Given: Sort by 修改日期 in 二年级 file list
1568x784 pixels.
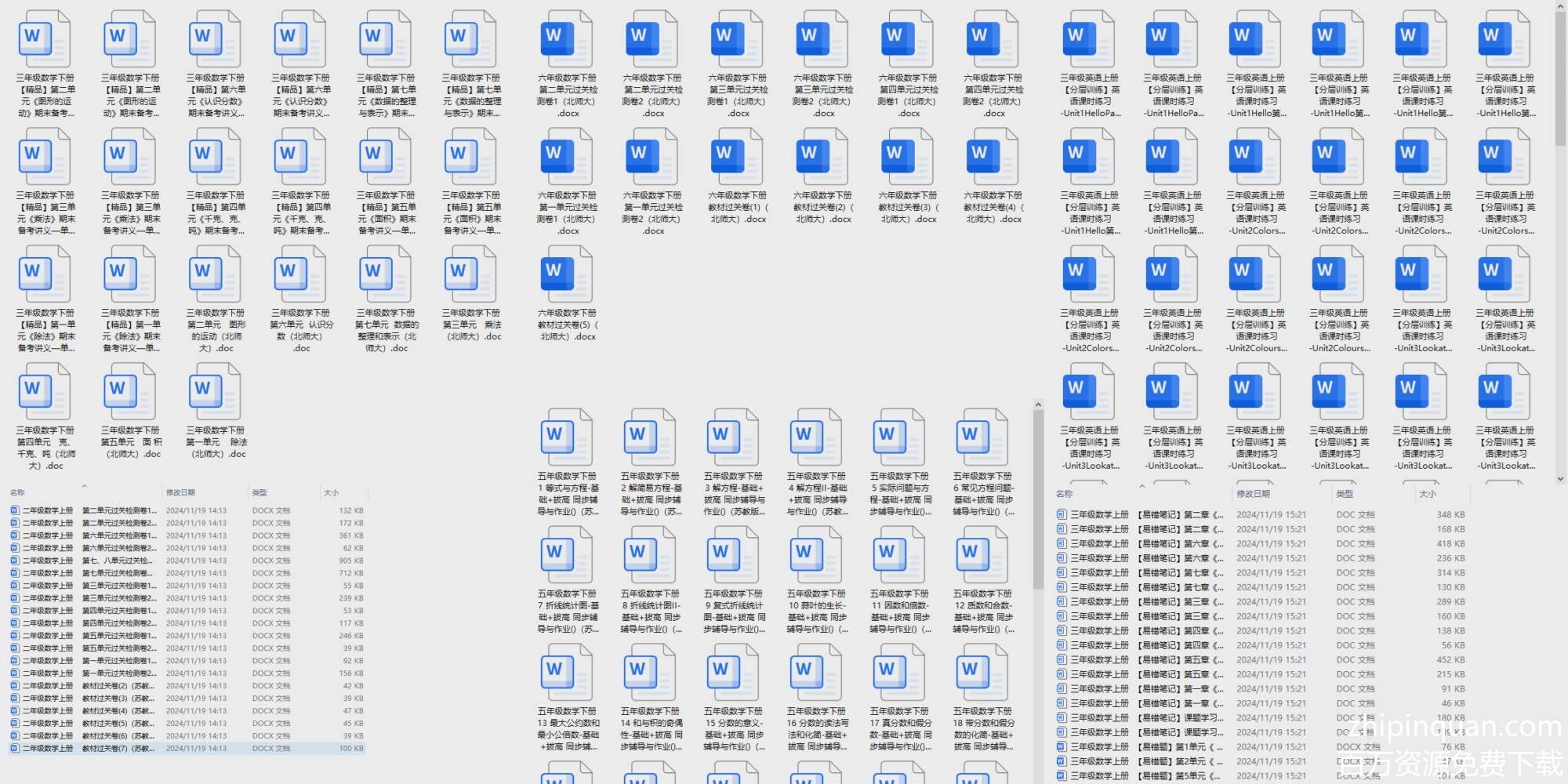Looking at the screenshot, I should pos(181,492).
